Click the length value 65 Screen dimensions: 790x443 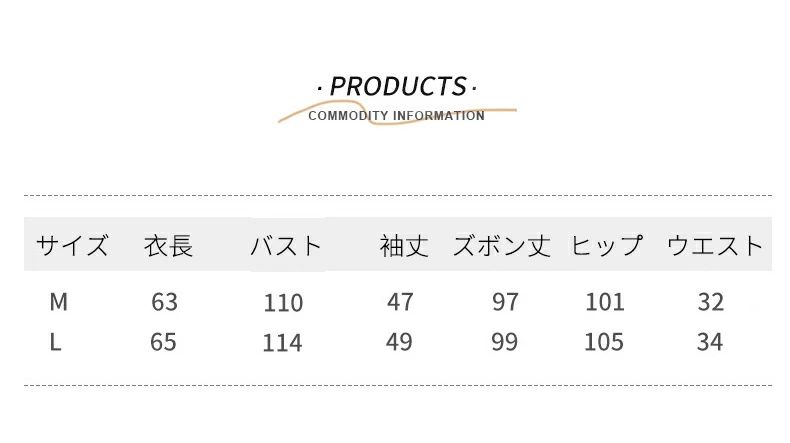tap(163, 342)
